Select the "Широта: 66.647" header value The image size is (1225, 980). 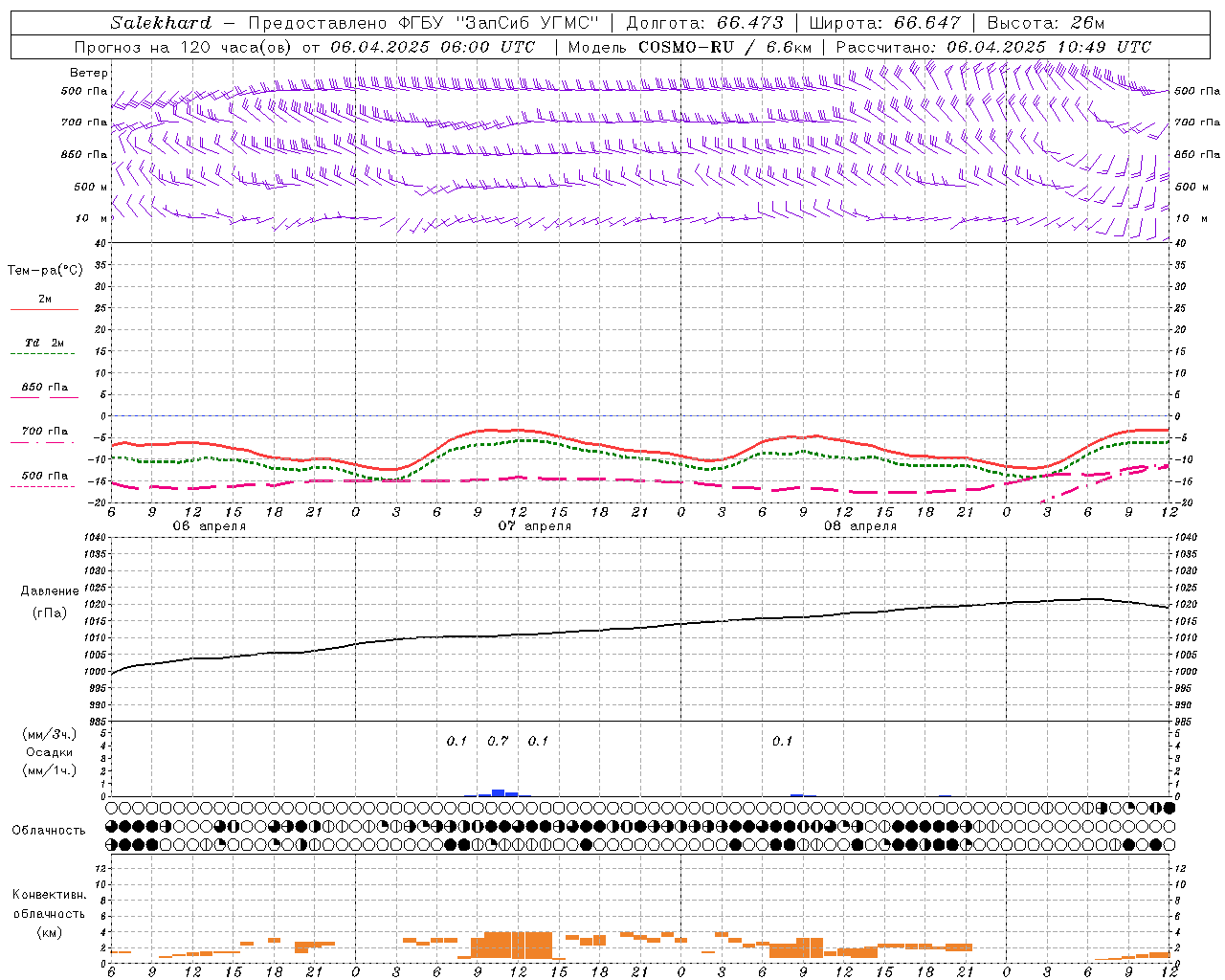(x=884, y=23)
